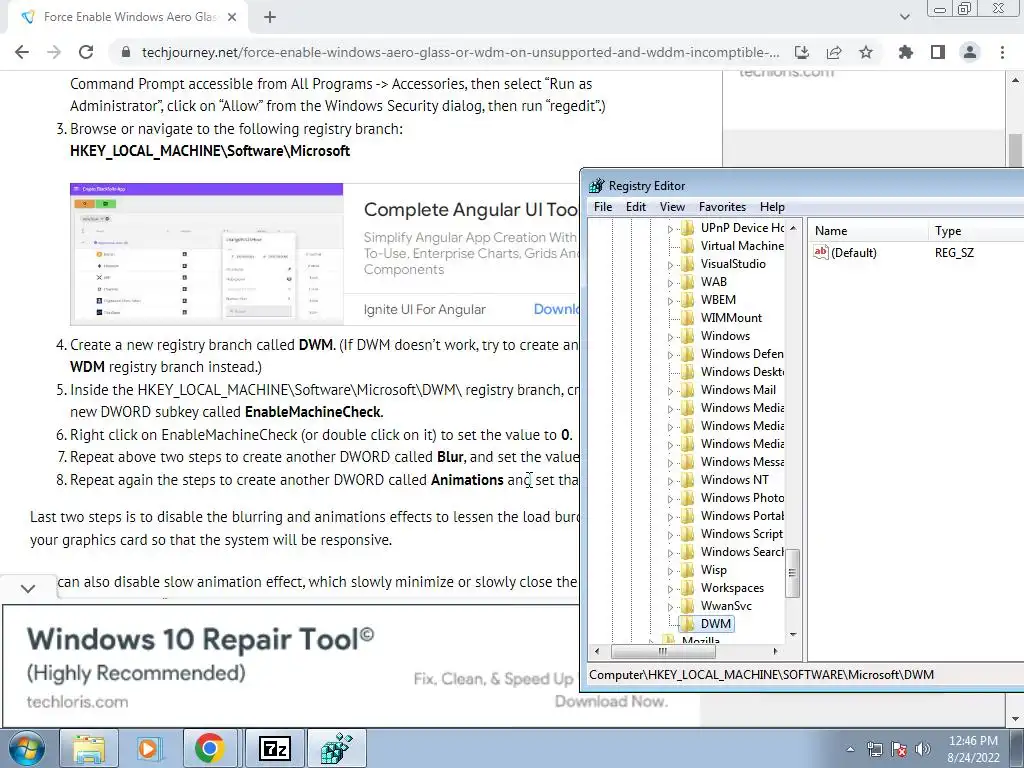
Task: Expand the Windows NT key
Action: (x=670, y=481)
